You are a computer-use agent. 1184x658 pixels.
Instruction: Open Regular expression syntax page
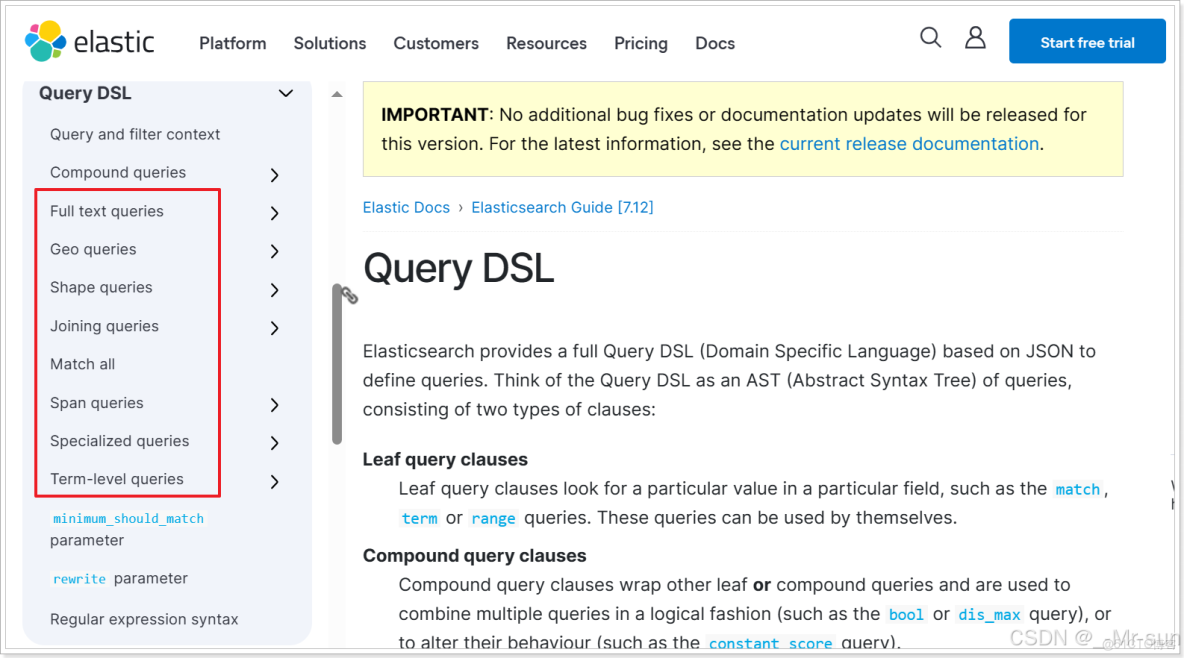point(144,619)
